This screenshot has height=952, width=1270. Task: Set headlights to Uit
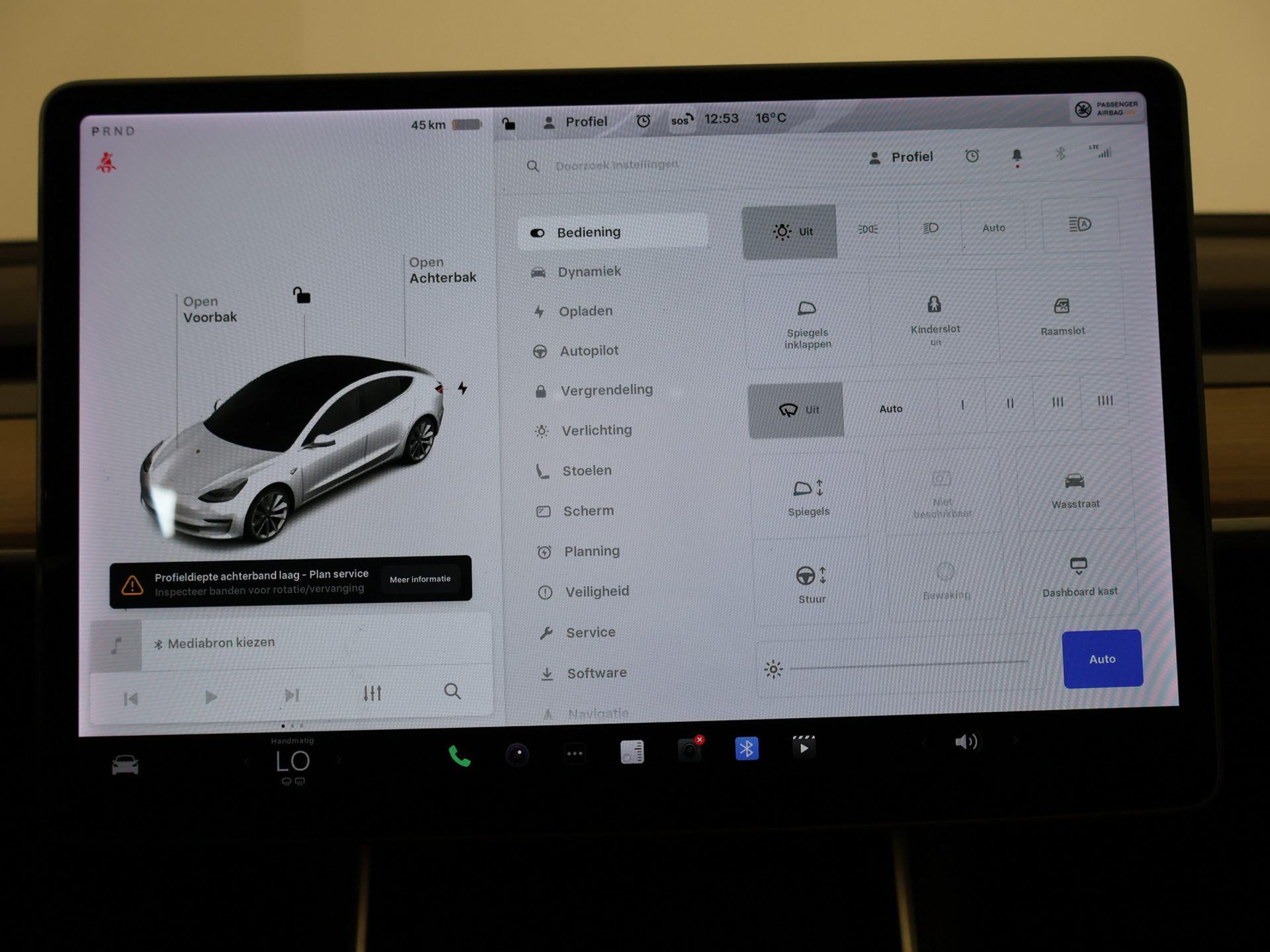click(x=790, y=231)
